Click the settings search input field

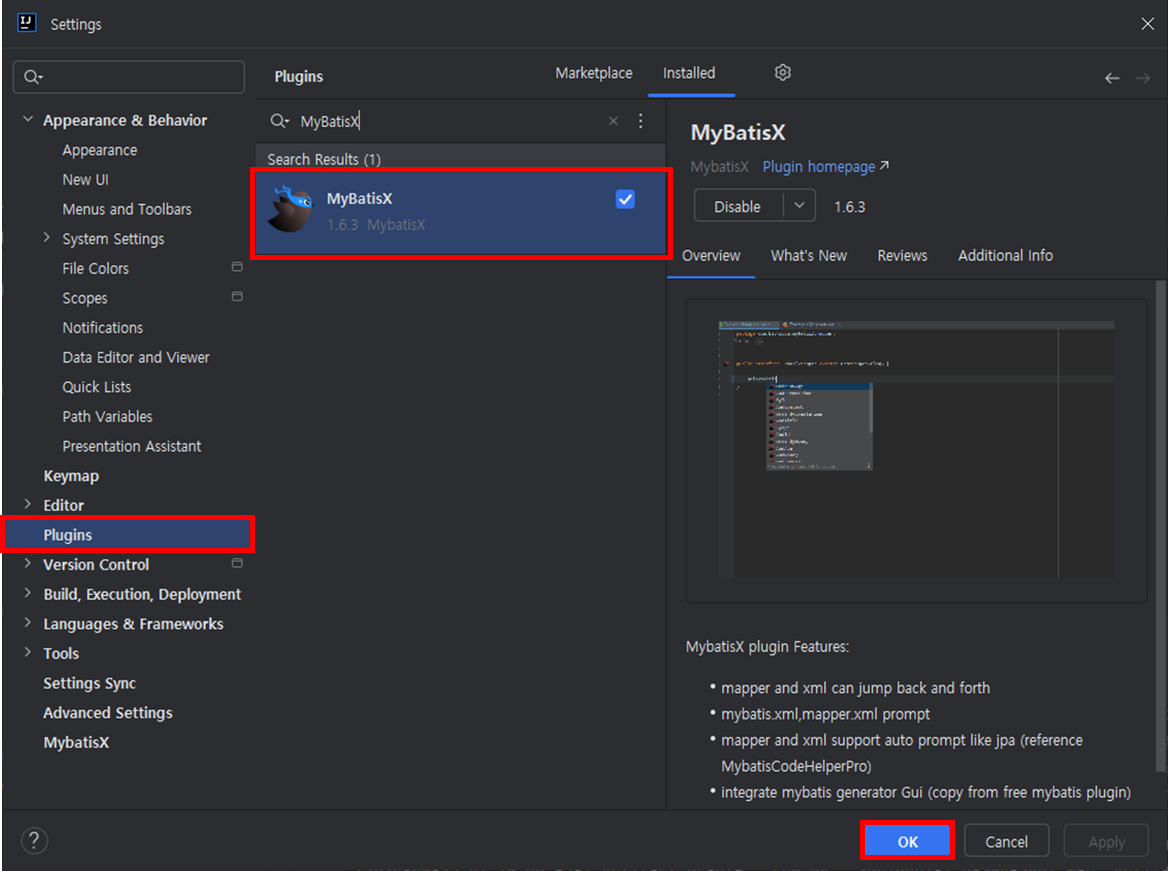coord(129,77)
